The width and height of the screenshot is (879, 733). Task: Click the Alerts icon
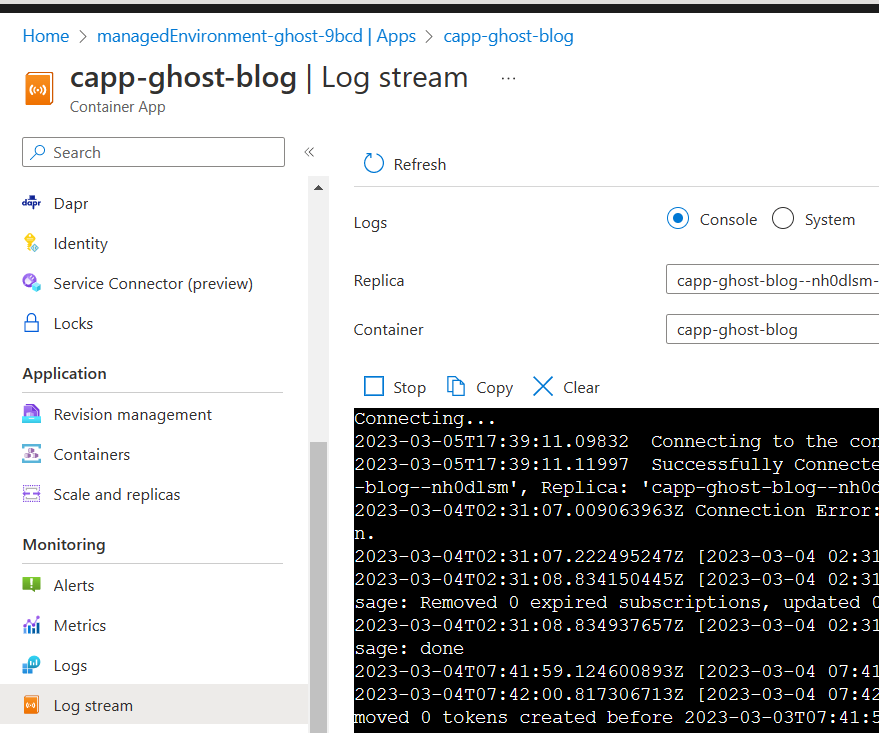(x=31, y=585)
